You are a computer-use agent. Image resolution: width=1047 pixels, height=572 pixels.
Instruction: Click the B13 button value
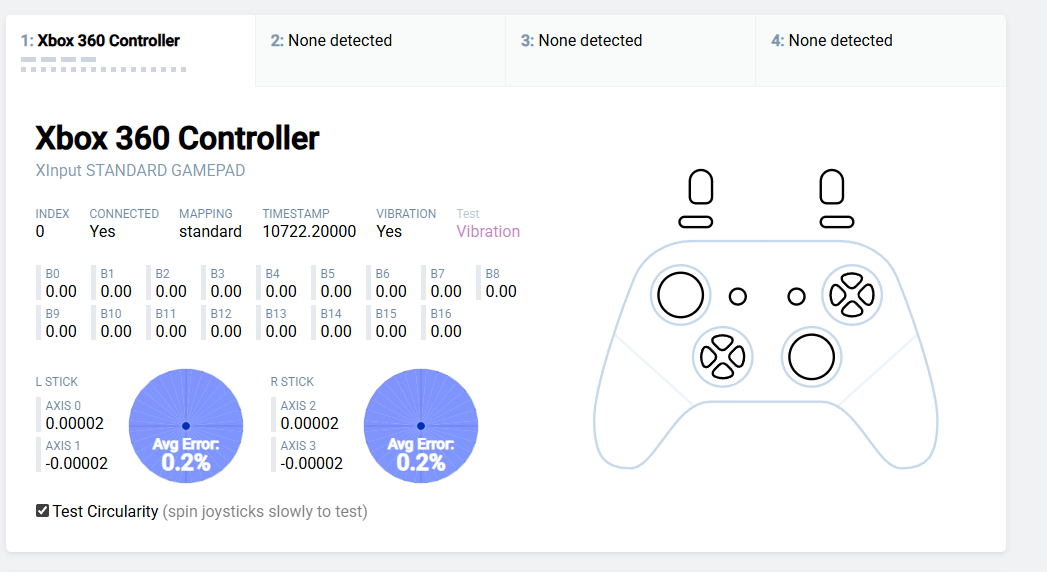[281, 332]
